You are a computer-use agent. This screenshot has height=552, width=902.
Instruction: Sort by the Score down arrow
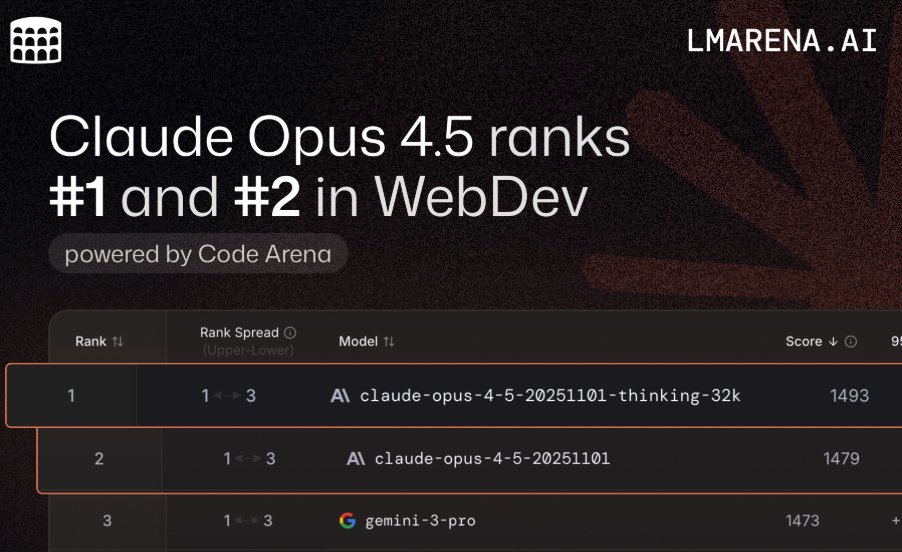coord(833,342)
